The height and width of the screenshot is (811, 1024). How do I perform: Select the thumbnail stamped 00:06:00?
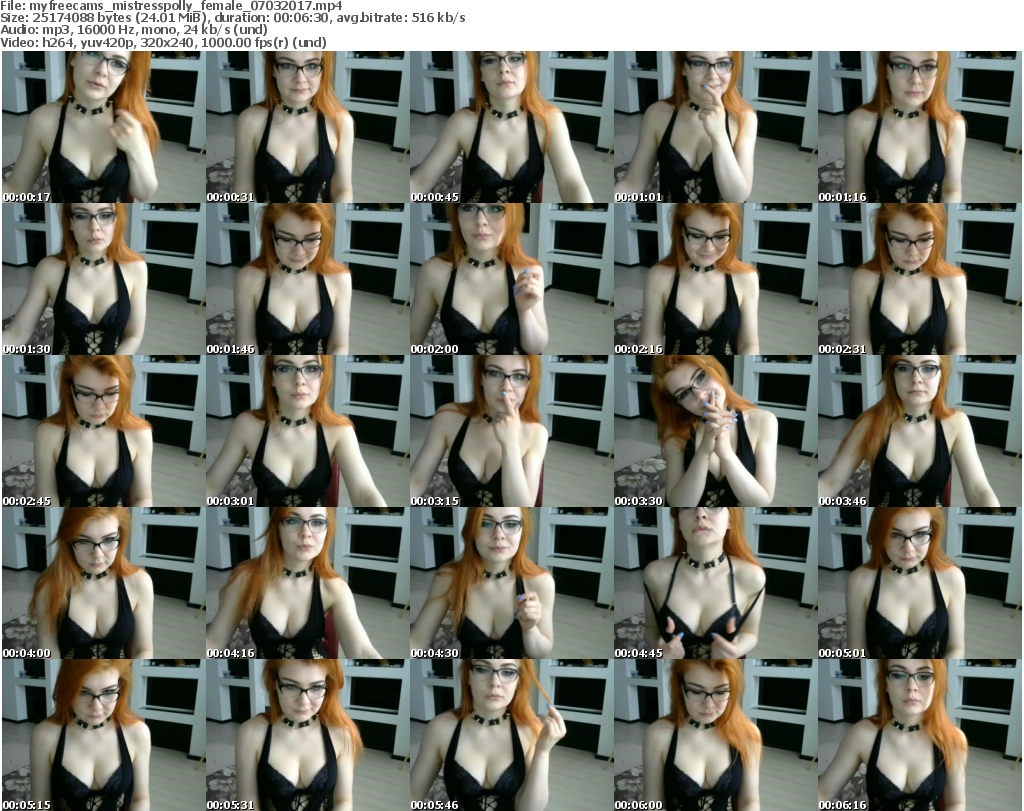coord(715,735)
